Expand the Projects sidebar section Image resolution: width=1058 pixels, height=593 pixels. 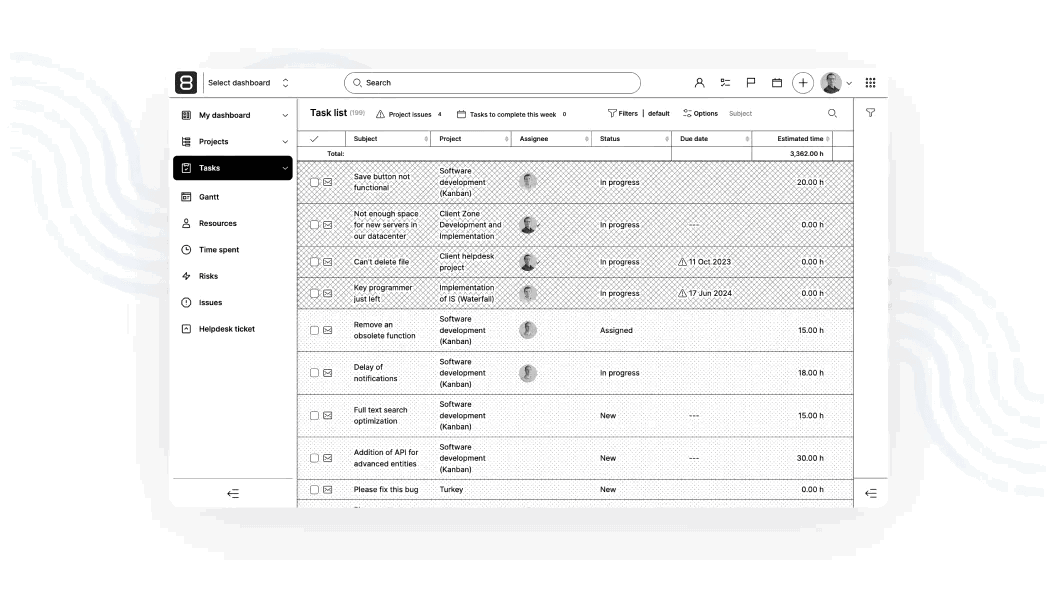click(x=285, y=142)
